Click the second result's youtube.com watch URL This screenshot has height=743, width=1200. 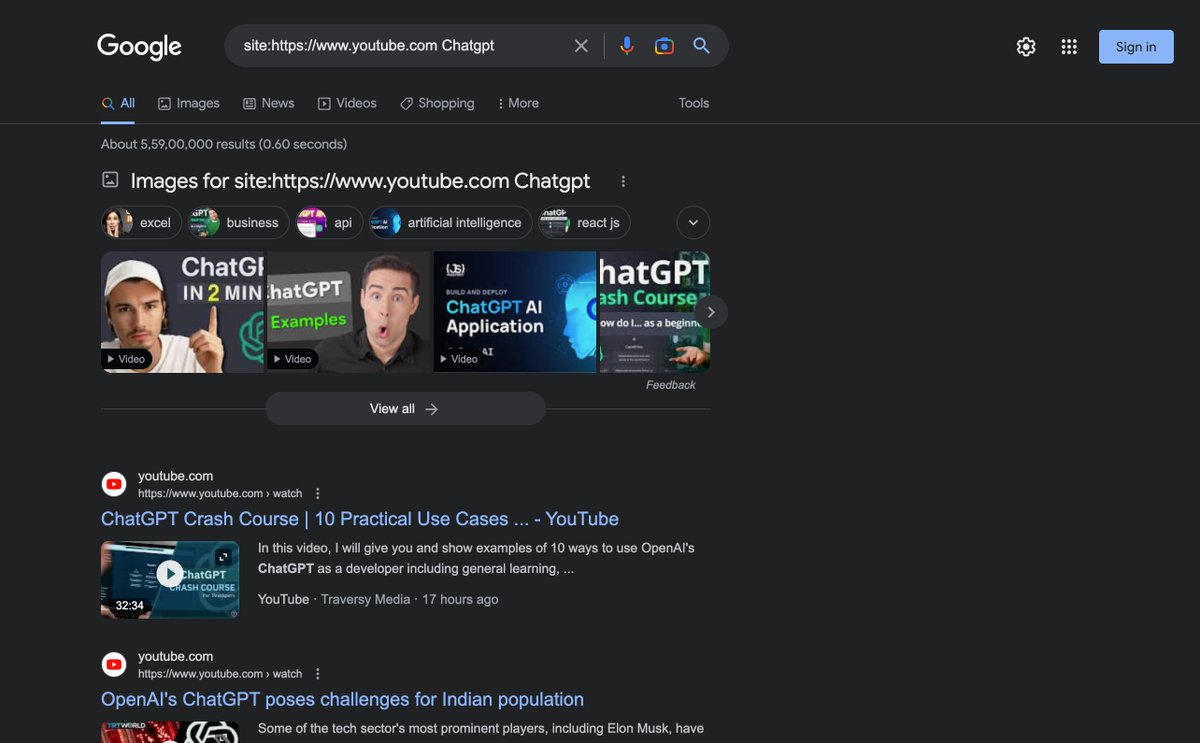click(x=220, y=674)
